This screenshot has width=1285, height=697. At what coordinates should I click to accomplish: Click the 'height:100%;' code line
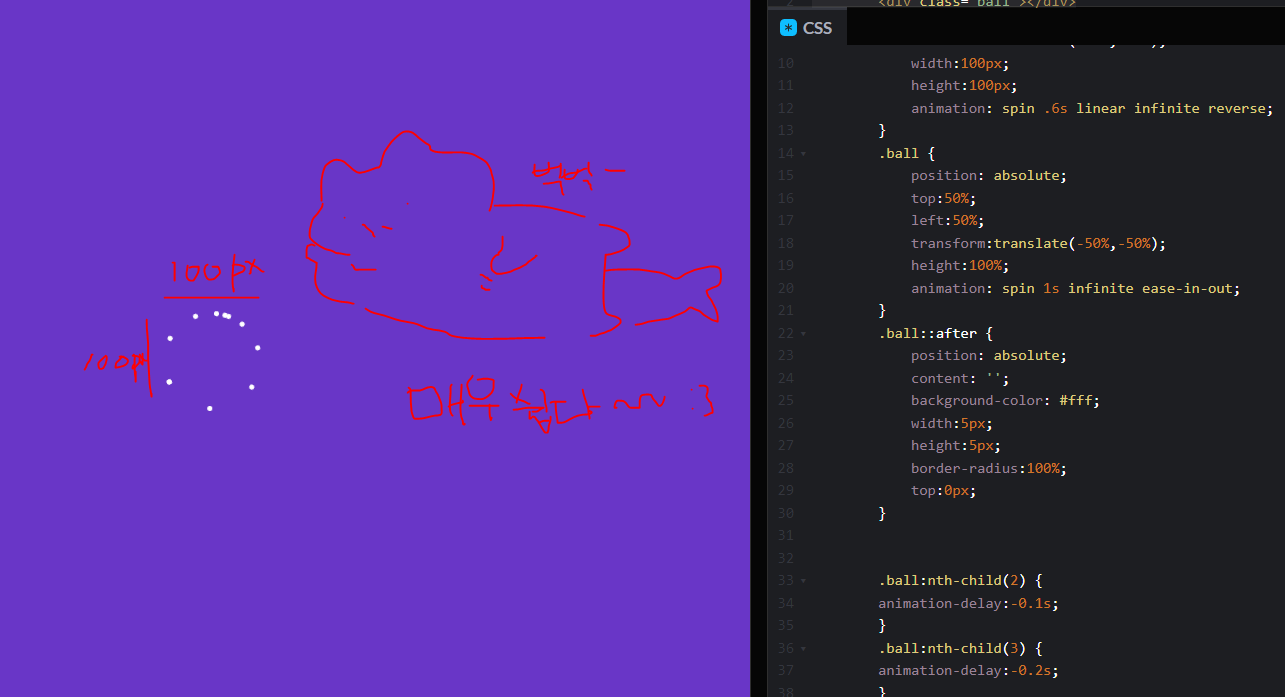pos(960,265)
